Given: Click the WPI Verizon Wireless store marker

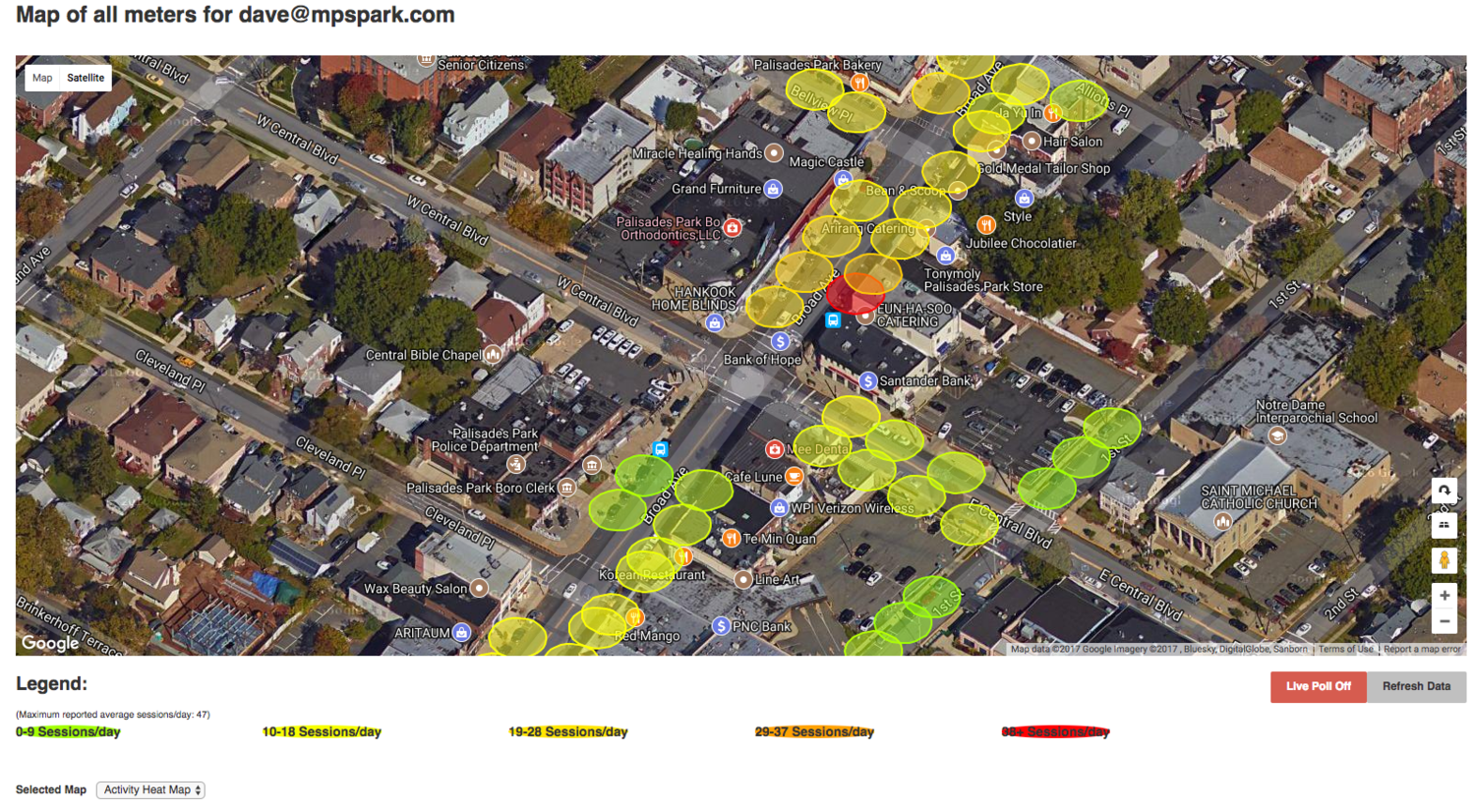Looking at the screenshot, I should click(779, 508).
